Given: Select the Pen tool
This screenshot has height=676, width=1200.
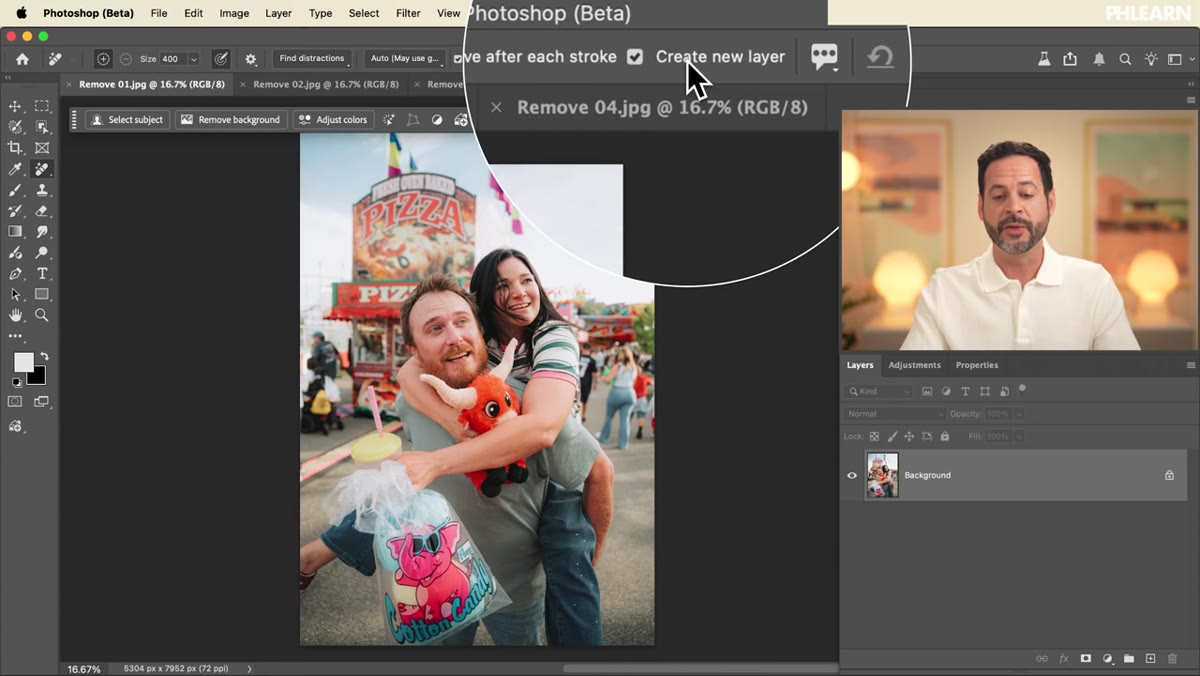Looking at the screenshot, I should click(x=15, y=274).
